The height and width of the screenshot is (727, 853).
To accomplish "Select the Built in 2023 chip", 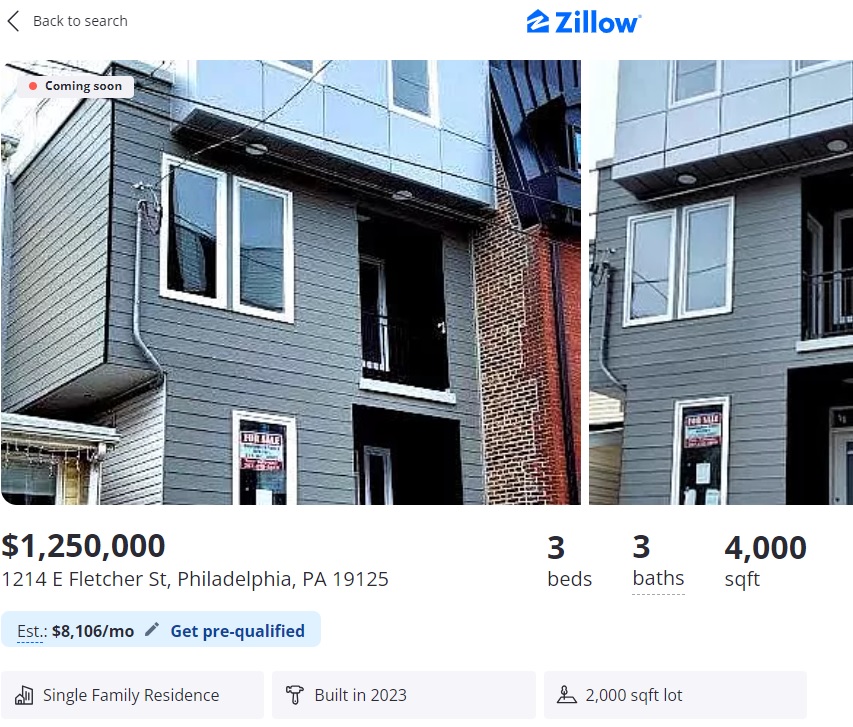I will (404, 695).
